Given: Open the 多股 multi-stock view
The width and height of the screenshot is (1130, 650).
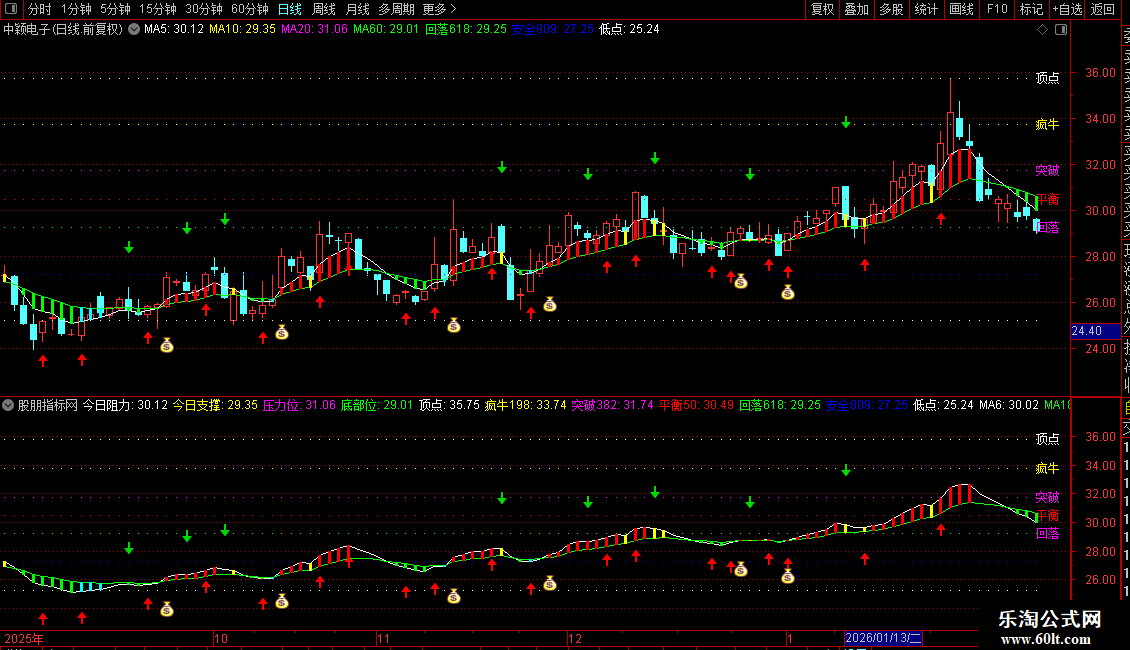Looking at the screenshot, I should 891,9.
